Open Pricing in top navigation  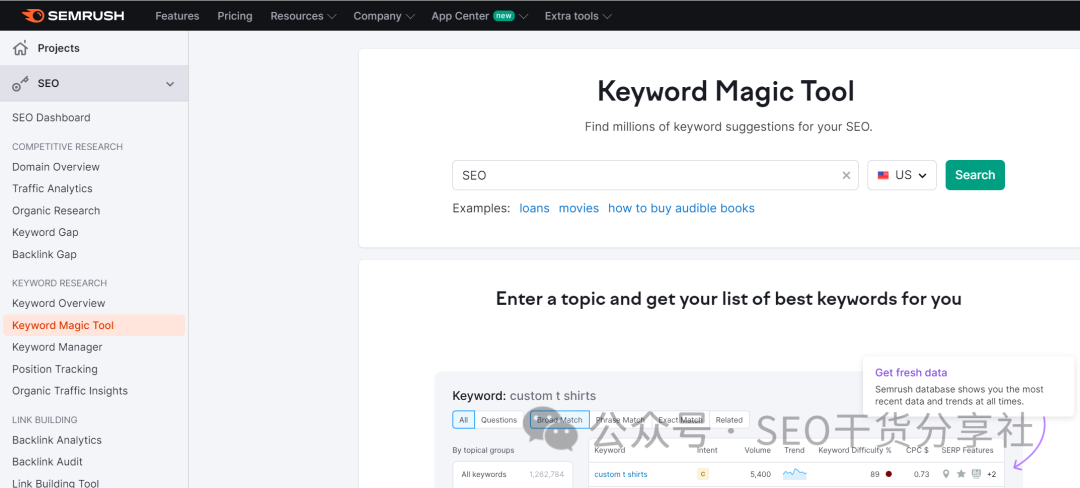[x=235, y=16]
